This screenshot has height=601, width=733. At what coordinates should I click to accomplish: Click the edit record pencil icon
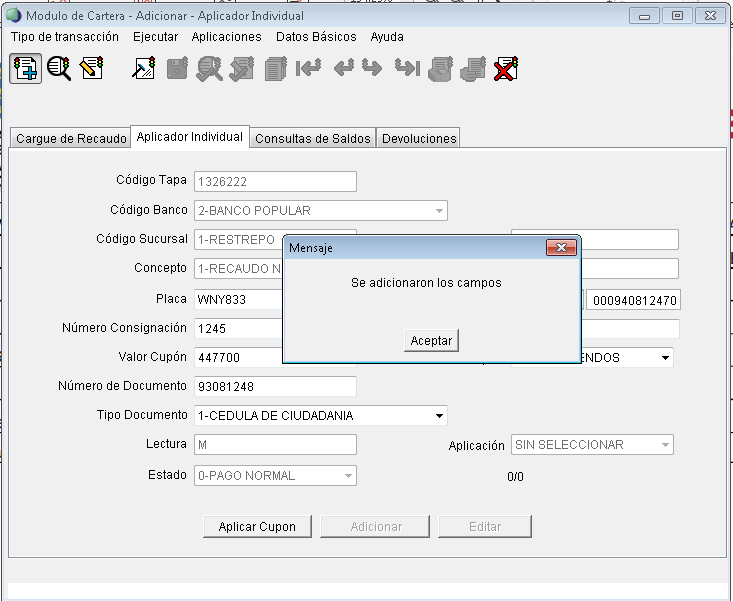pyautogui.click(x=92, y=68)
